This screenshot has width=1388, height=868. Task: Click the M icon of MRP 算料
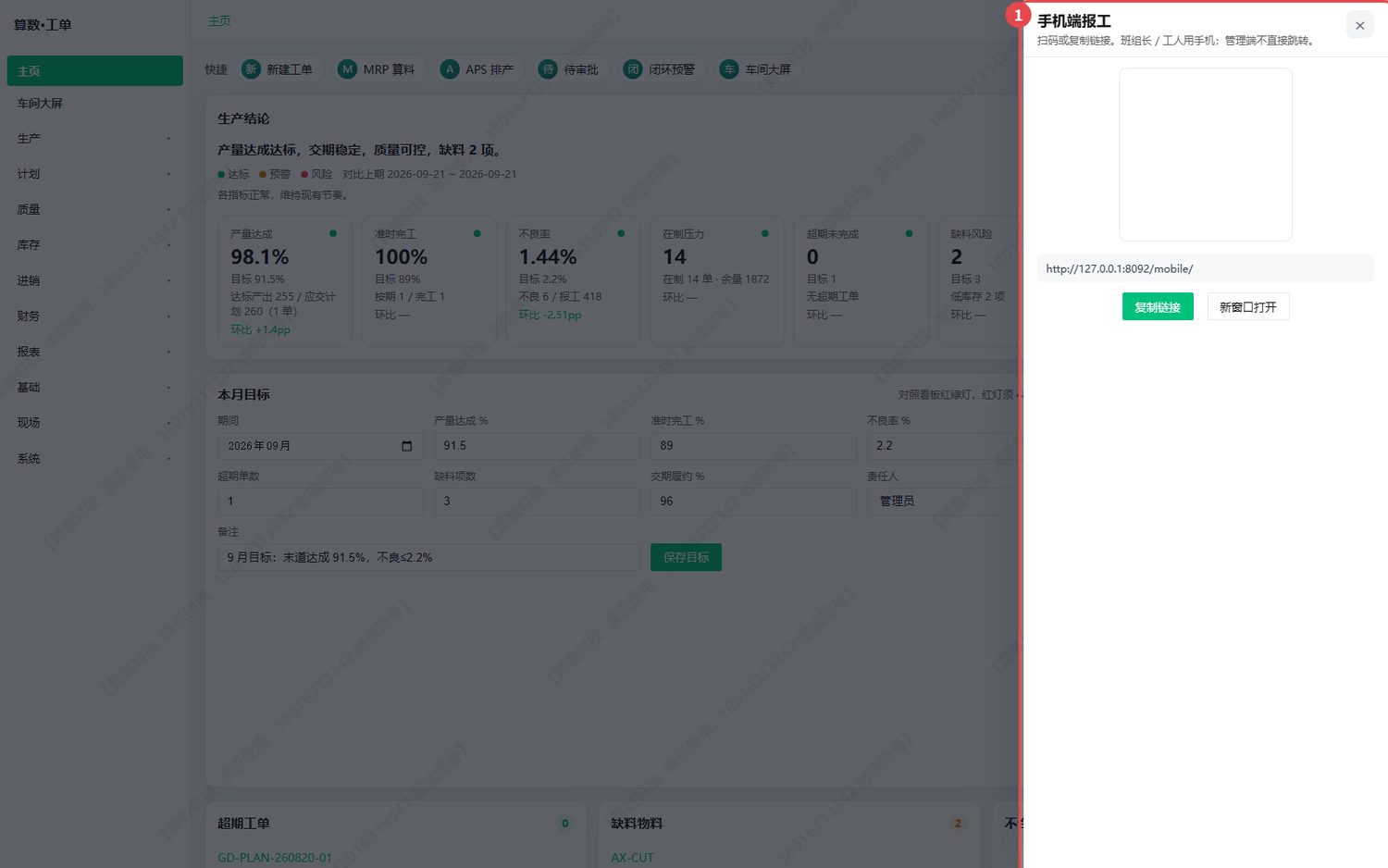point(347,69)
